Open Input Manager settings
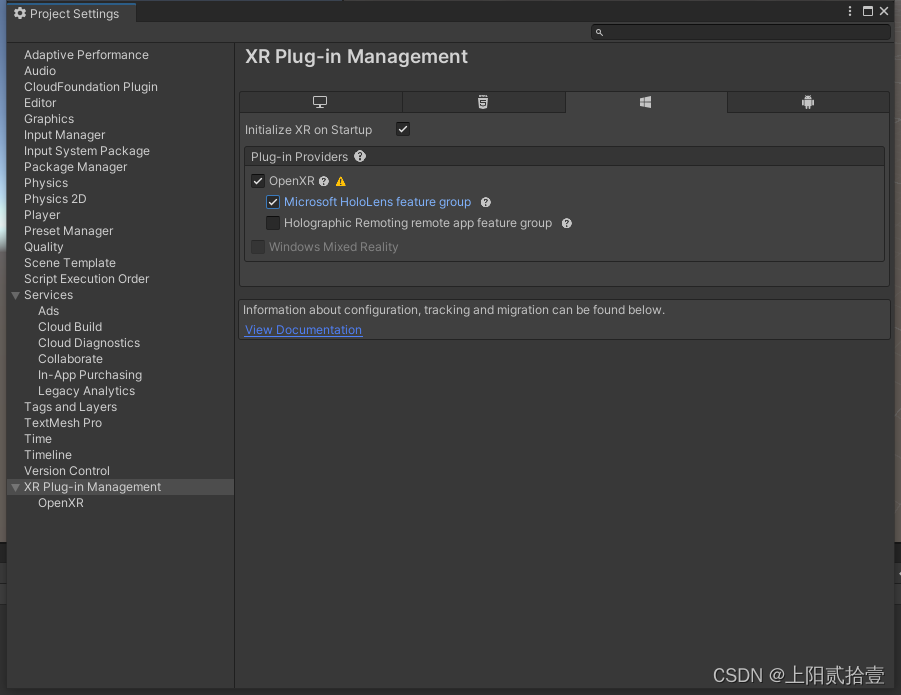Viewport: 901px width, 695px height. click(64, 135)
